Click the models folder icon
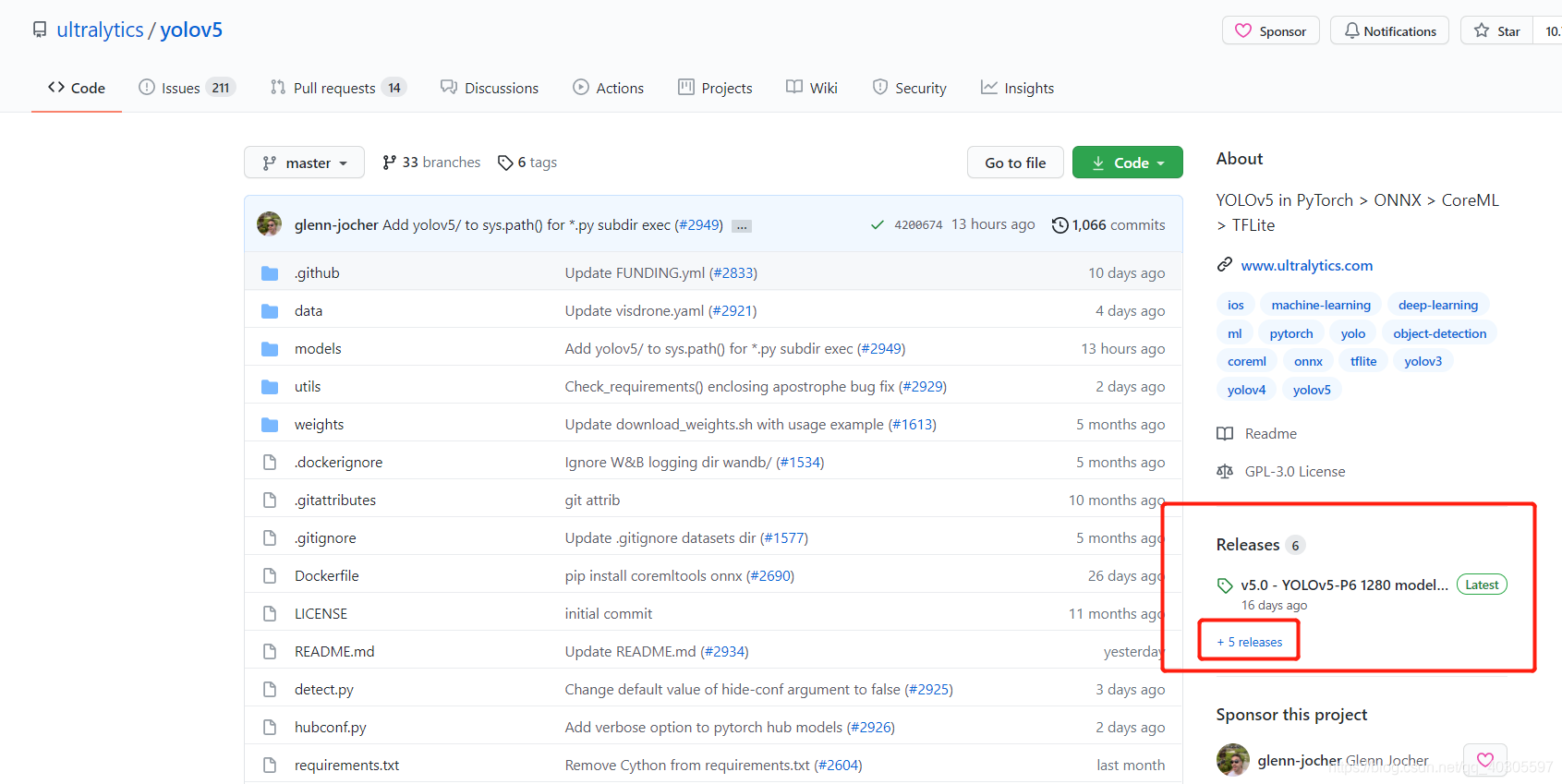This screenshot has width=1562, height=784. 270,349
